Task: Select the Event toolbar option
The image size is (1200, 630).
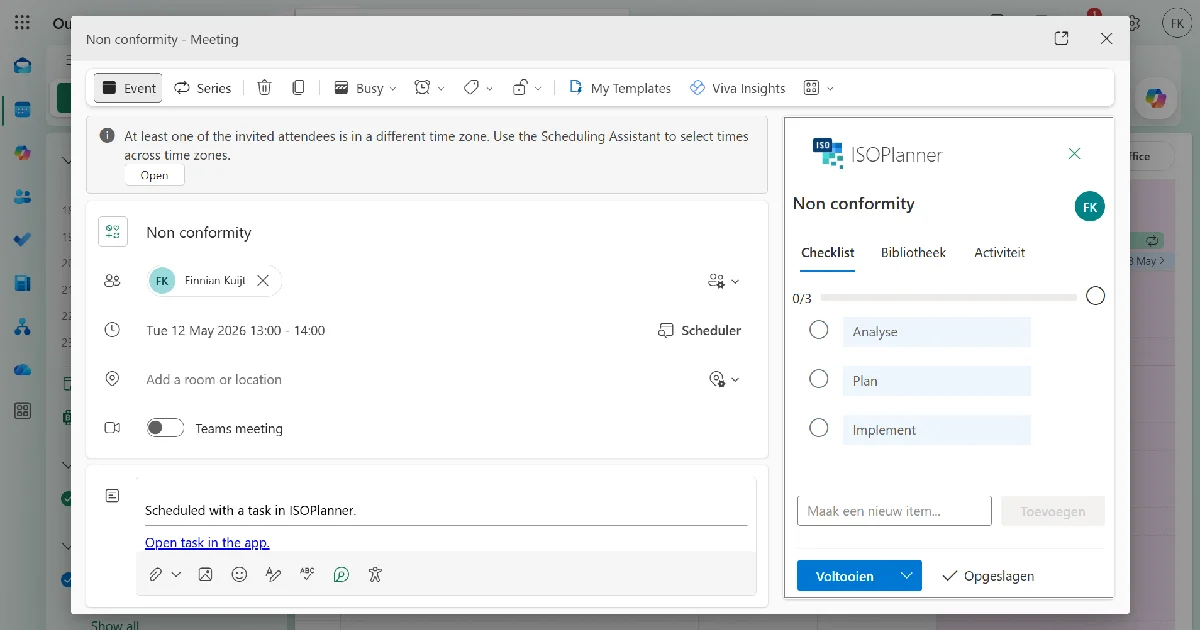Action: pyautogui.click(x=129, y=88)
